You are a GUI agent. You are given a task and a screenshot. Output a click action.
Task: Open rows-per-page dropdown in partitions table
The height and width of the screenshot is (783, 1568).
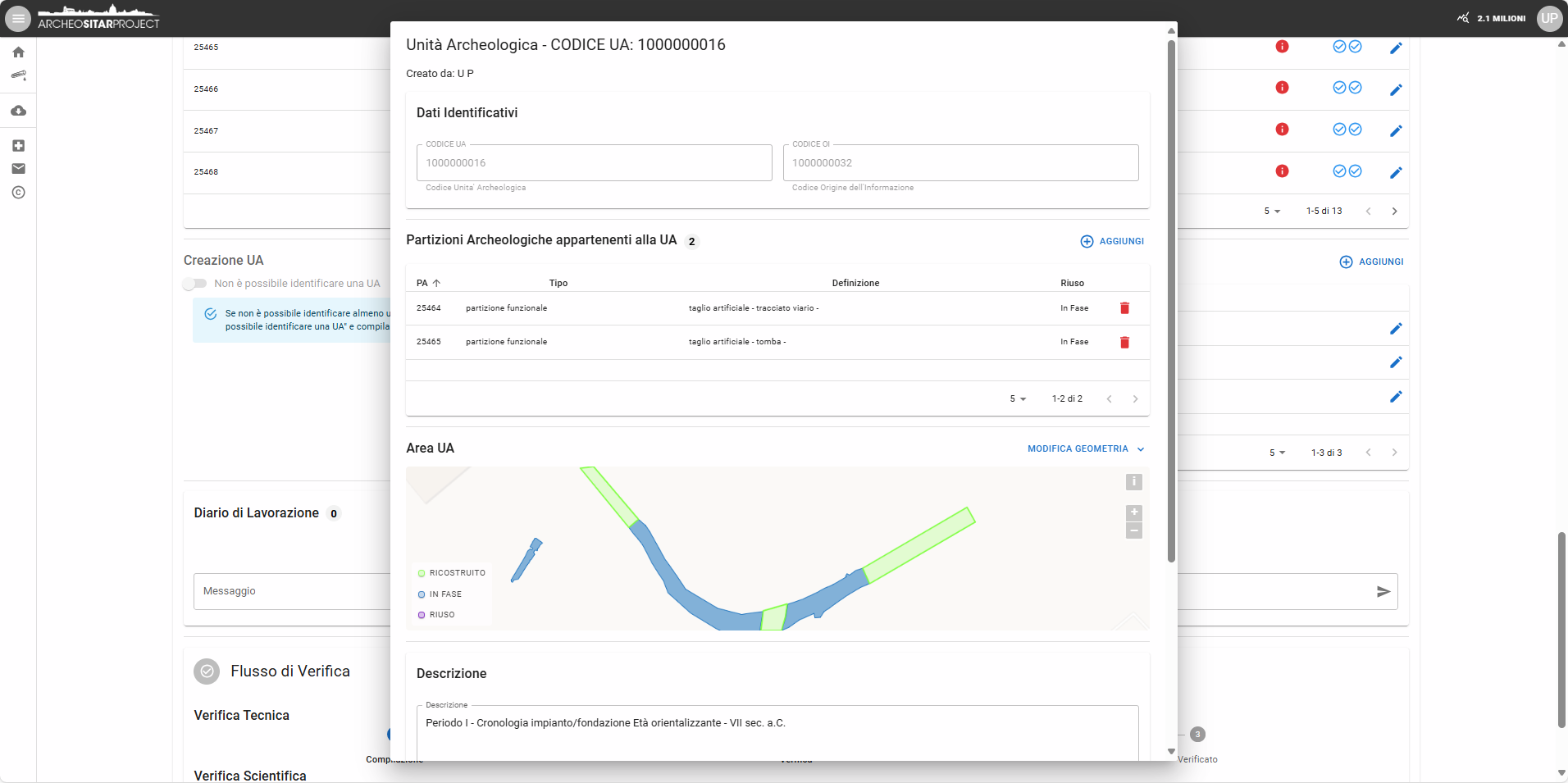click(1017, 399)
